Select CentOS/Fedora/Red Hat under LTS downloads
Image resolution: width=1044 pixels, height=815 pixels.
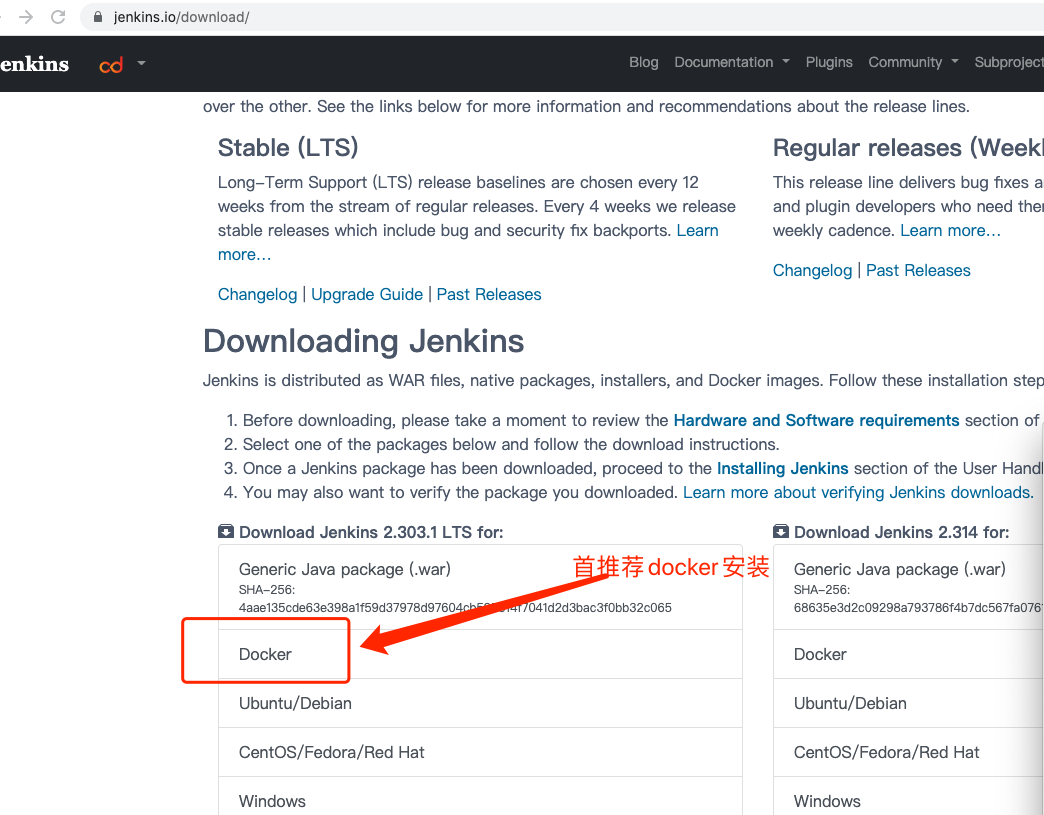(480, 752)
